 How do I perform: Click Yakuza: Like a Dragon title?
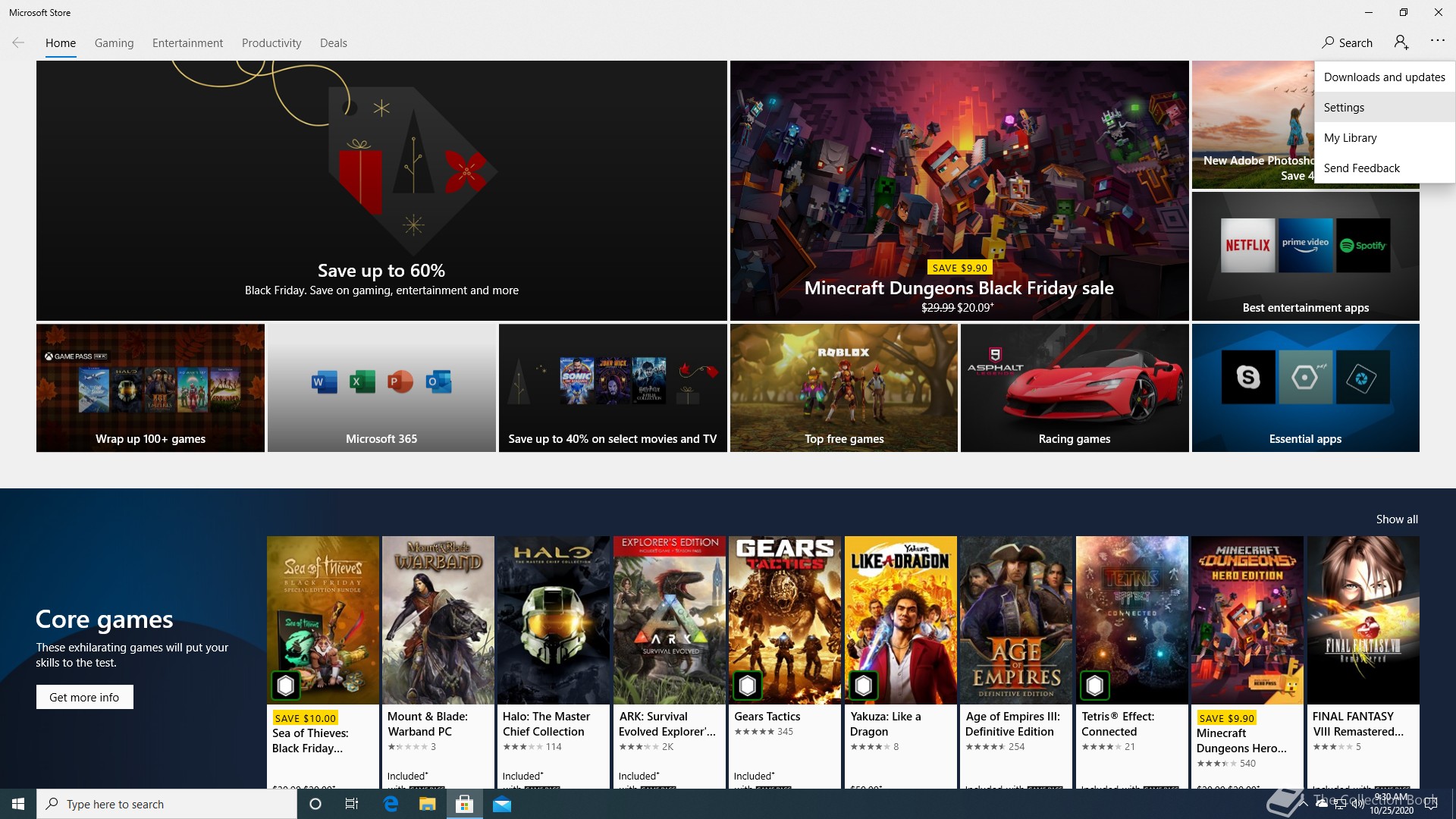click(885, 723)
